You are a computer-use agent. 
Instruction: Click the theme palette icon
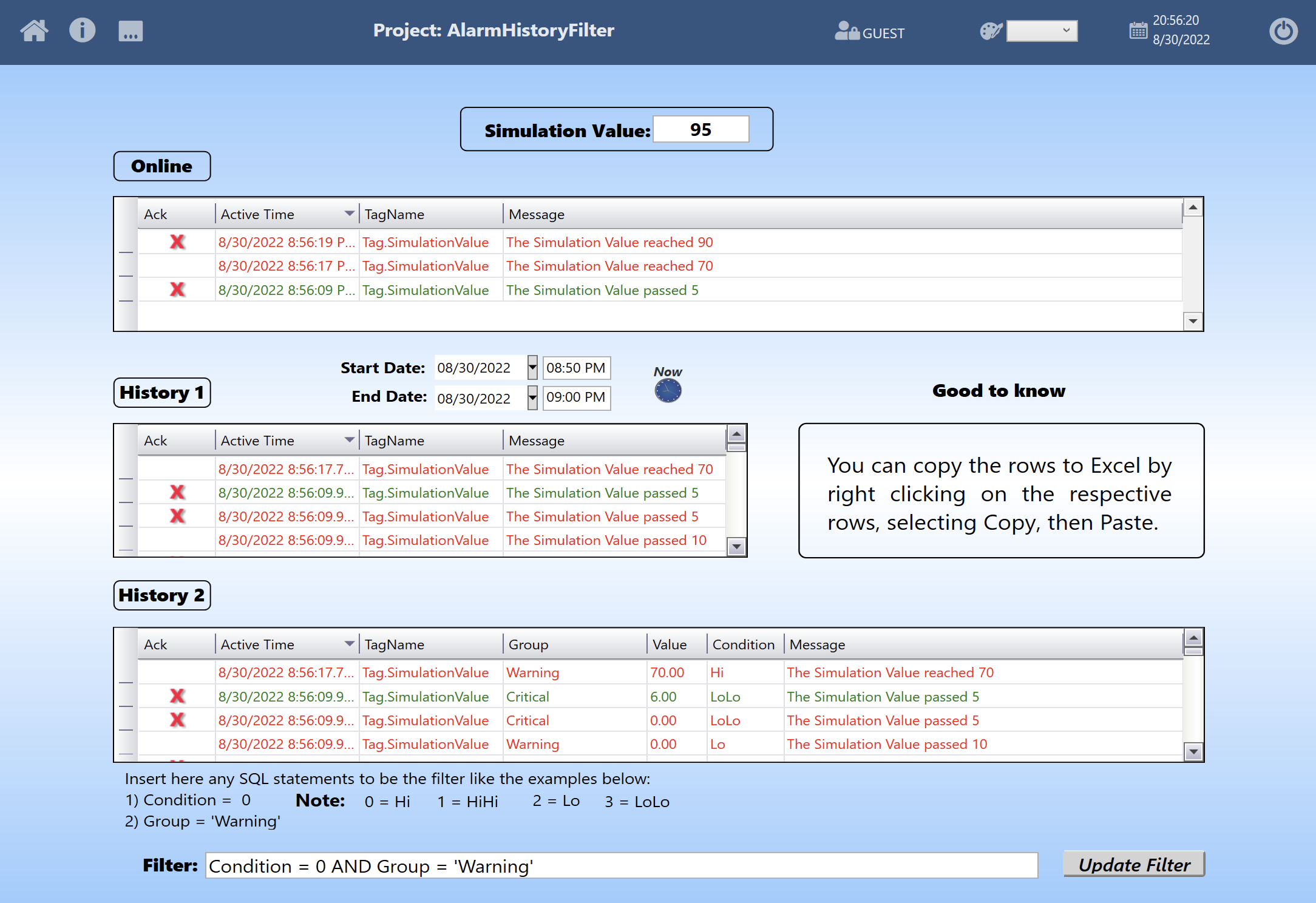pos(991,31)
